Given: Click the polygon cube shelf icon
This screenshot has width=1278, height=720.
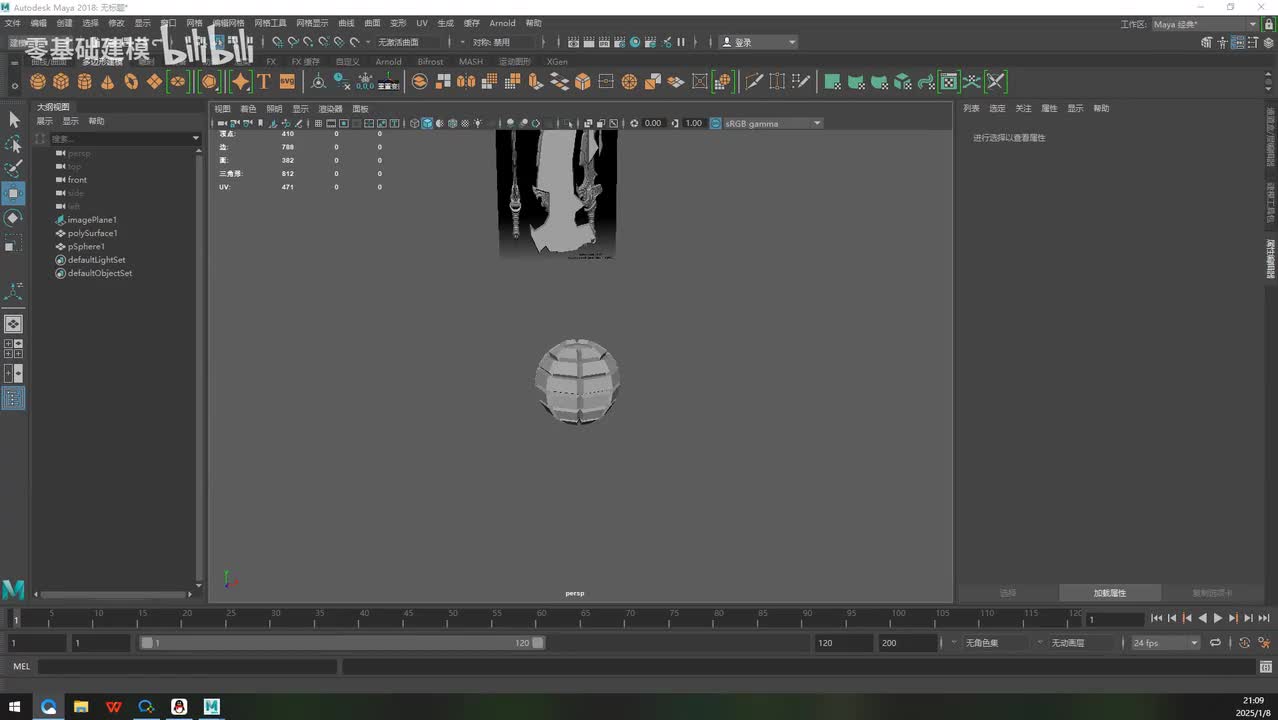Looking at the screenshot, I should click(61, 82).
